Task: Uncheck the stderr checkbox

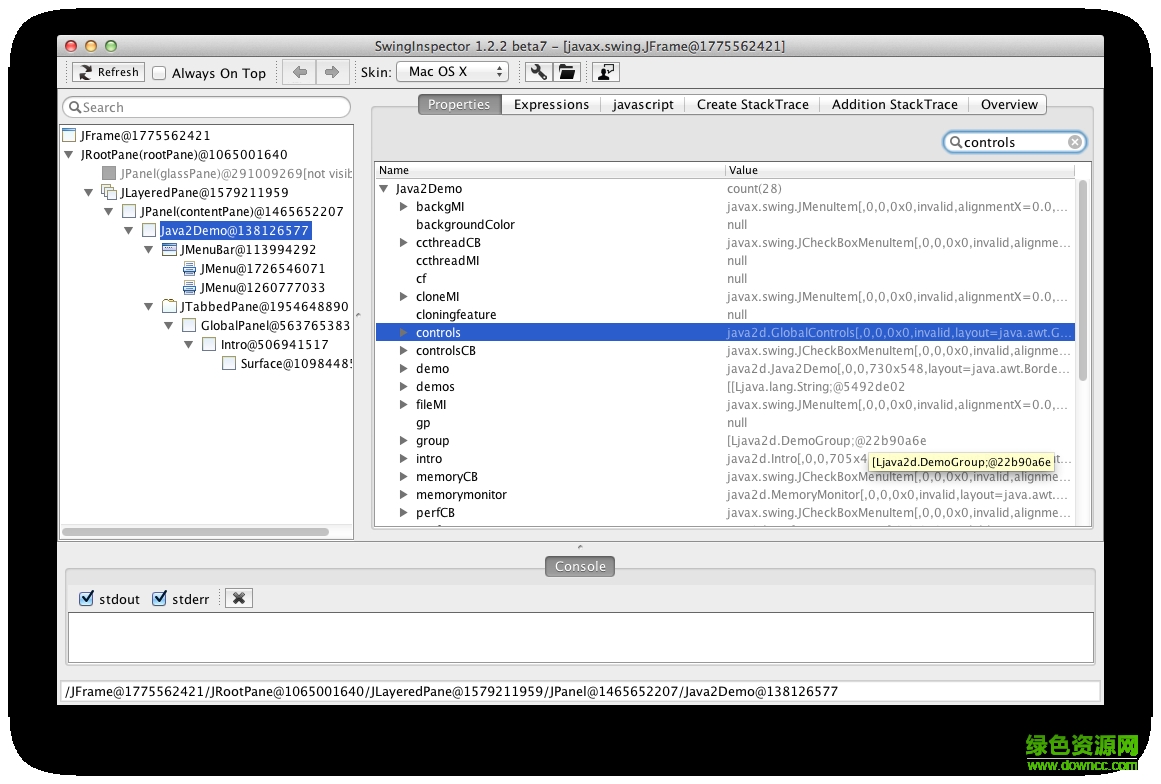Action: click(x=160, y=598)
